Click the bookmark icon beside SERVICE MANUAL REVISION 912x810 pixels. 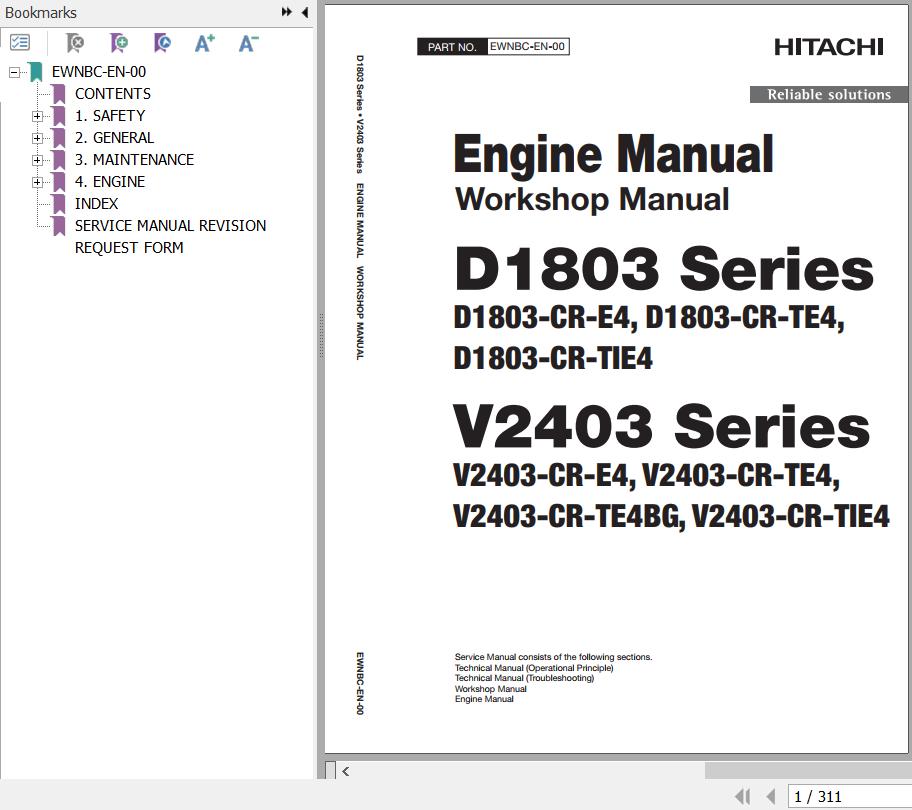pos(59,226)
